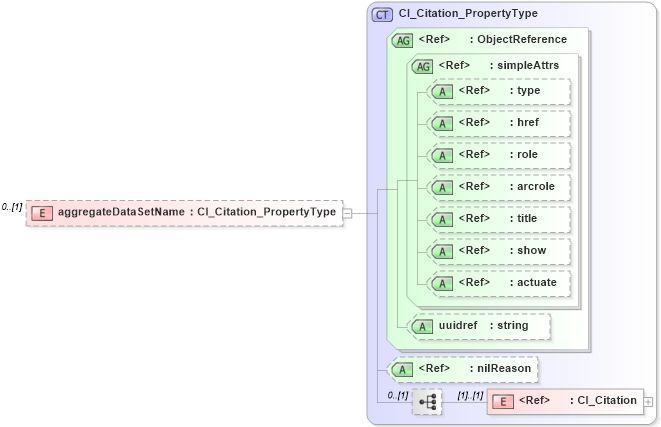The height and width of the screenshot is (427, 661).
Task: Expand the CI_Citation element node
Action: [648, 402]
